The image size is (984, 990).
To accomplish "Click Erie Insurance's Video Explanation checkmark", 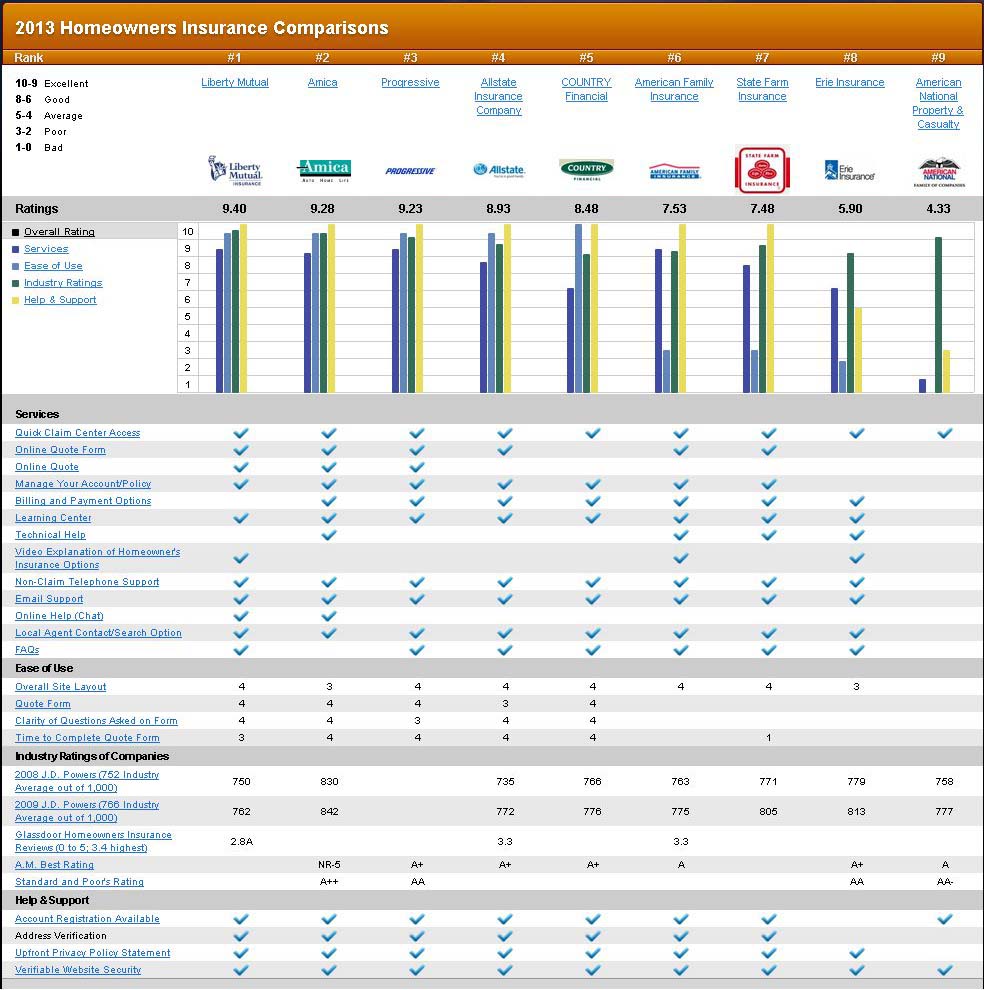I will (856, 558).
